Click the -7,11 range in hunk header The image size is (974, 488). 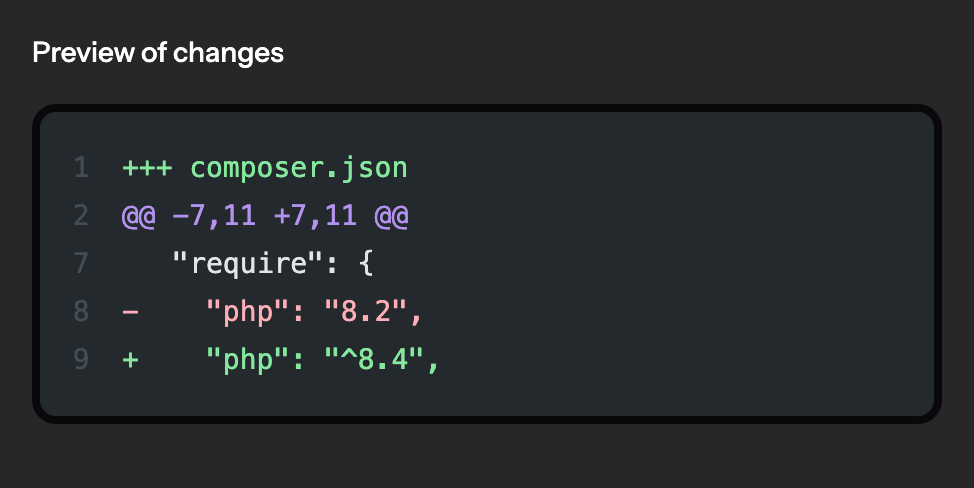[214, 216]
